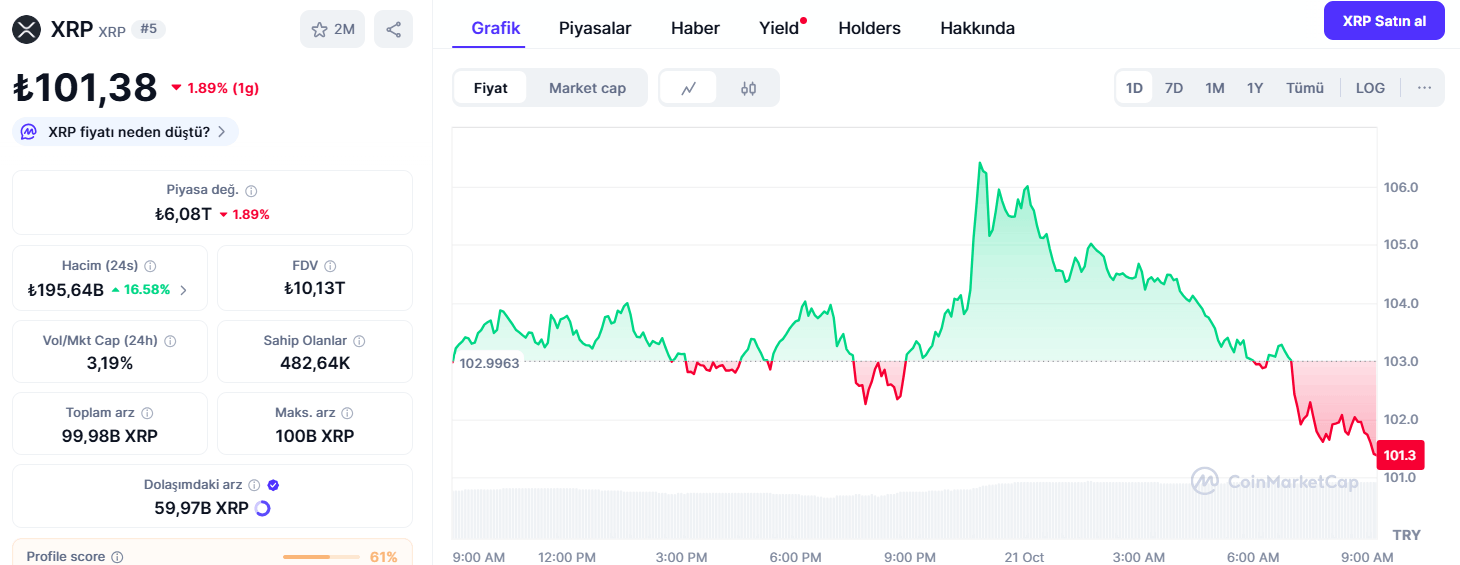Click info icon next to Maks. arz

tap(348, 413)
